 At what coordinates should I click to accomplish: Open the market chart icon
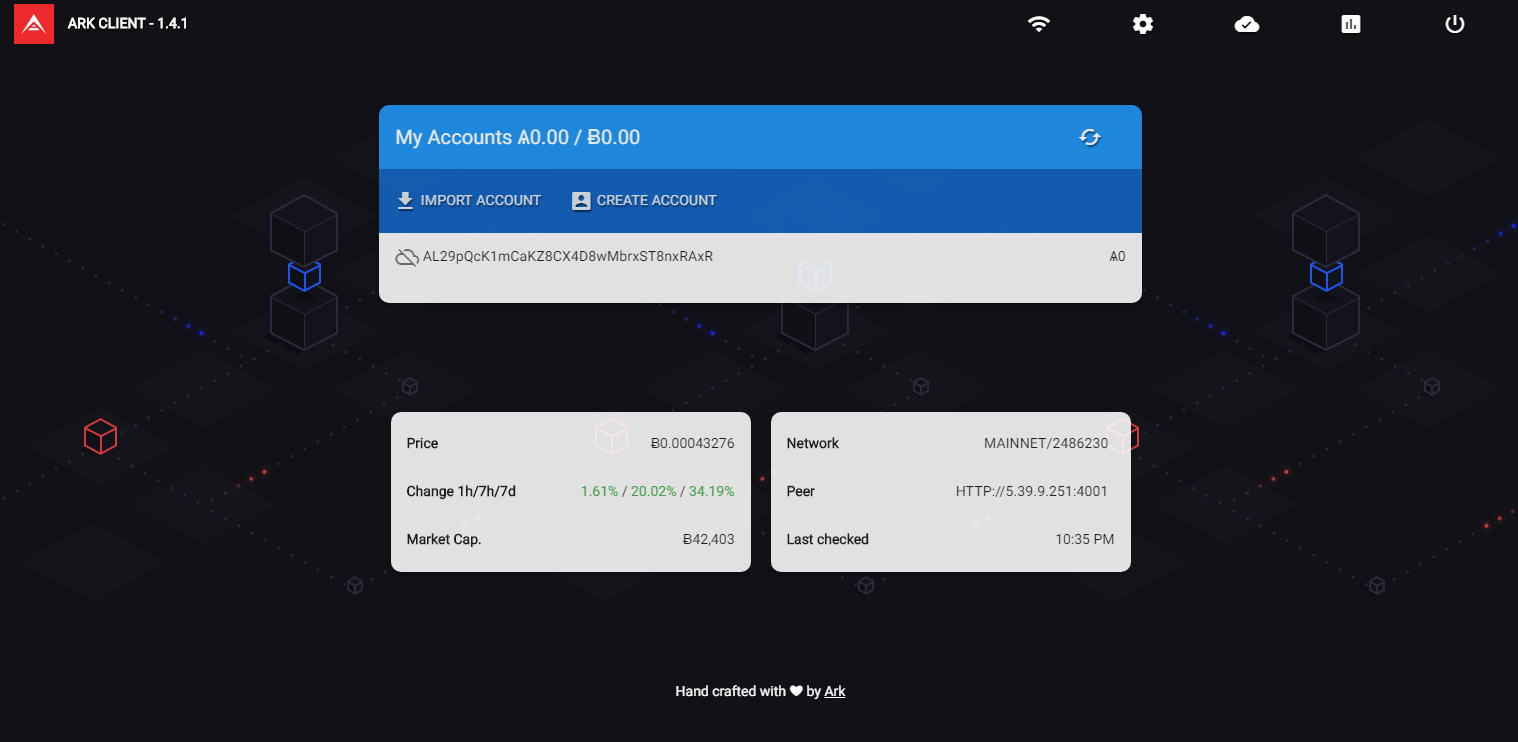tap(1351, 24)
